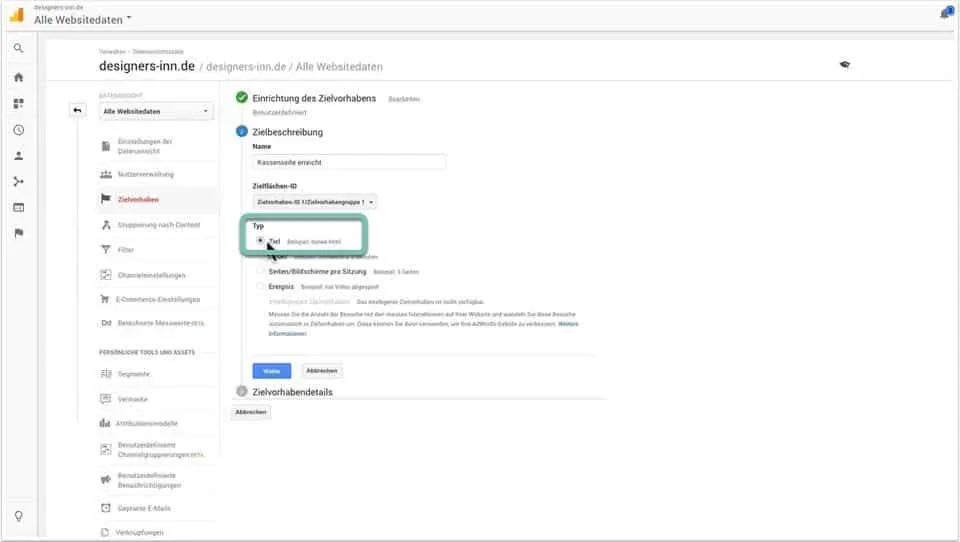This screenshot has height=542, width=960.
Task: Select the Ereignis radio option
Action: [260, 286]
